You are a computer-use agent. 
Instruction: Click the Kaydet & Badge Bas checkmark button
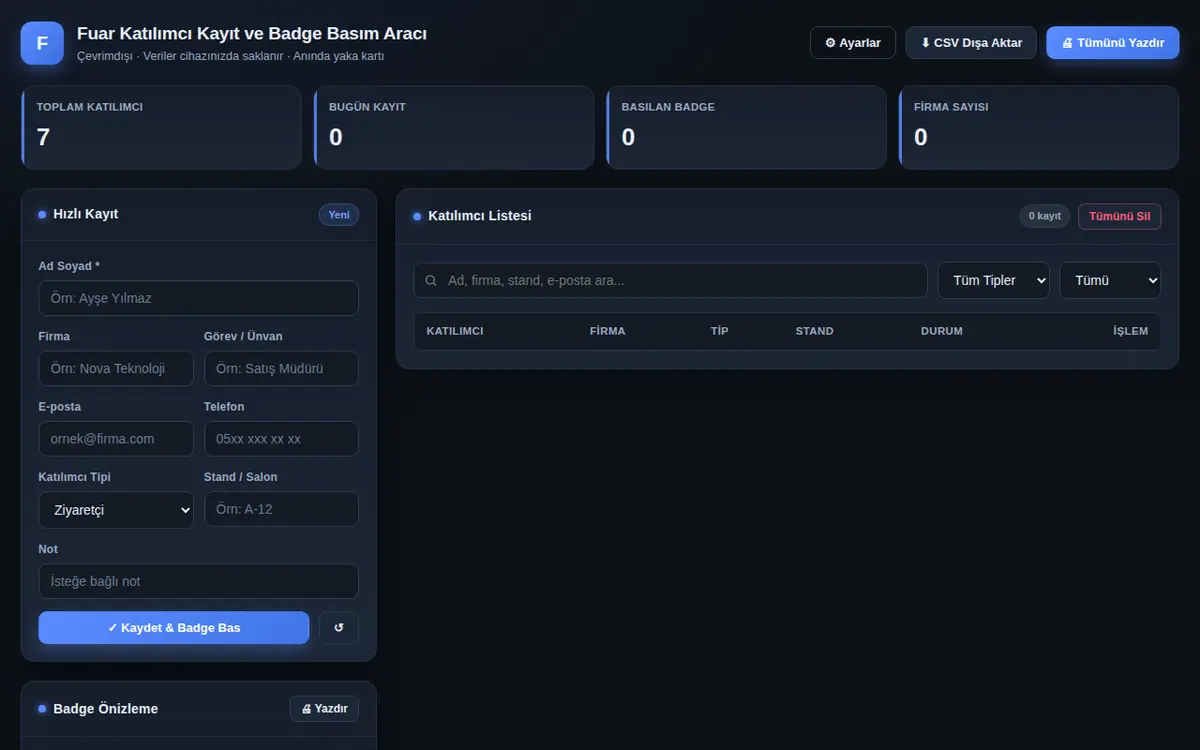pyautogui.click(x=174, y=628)
